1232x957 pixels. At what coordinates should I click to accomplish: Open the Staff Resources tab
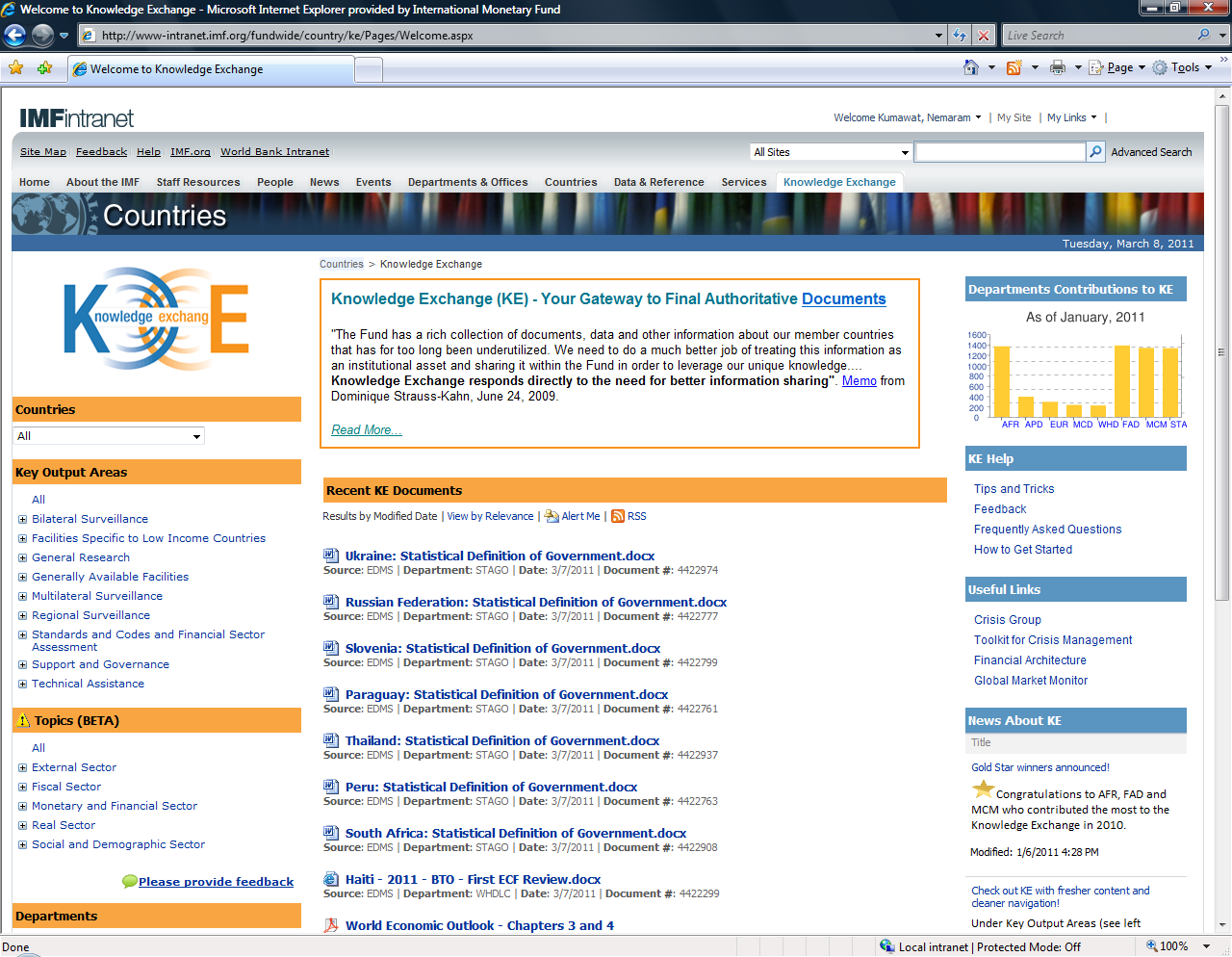point(198,182)
